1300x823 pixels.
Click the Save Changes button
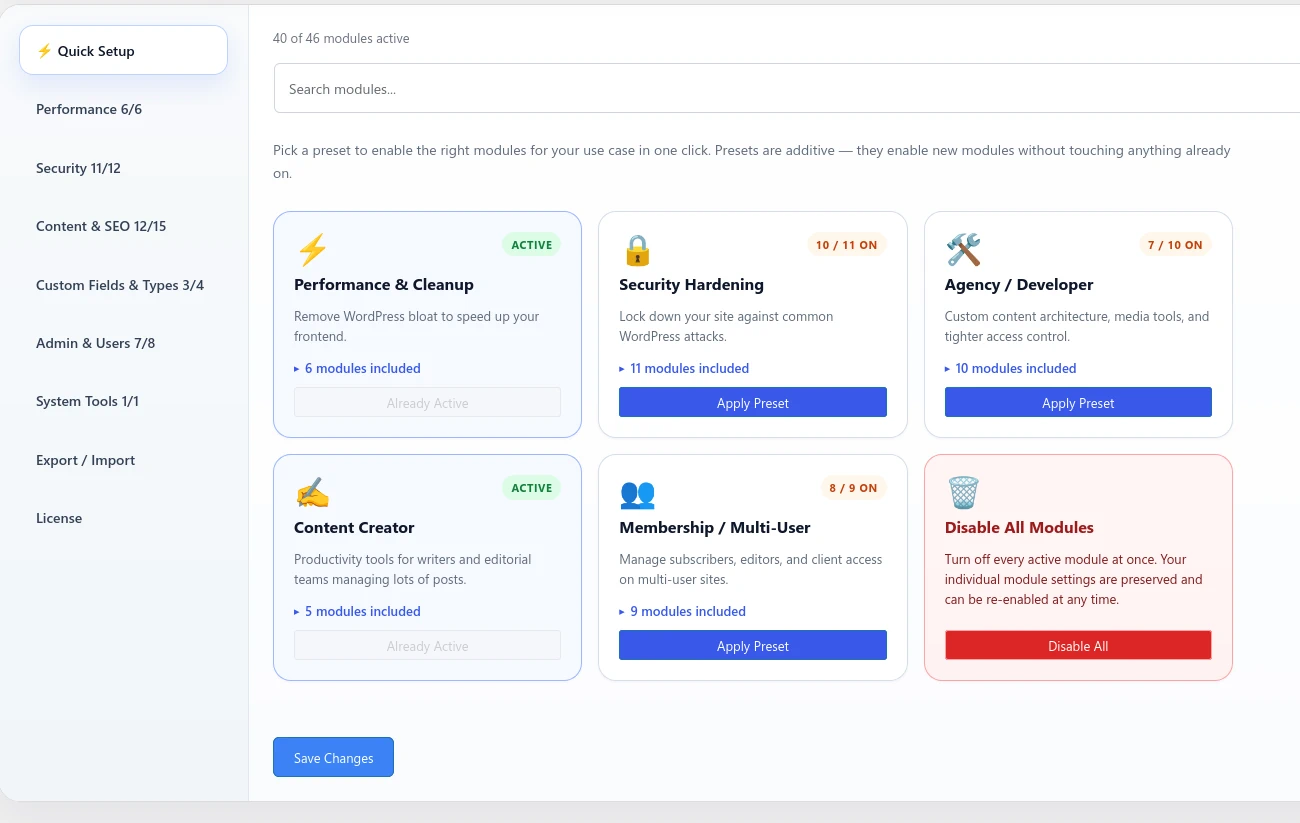(333, 757)
